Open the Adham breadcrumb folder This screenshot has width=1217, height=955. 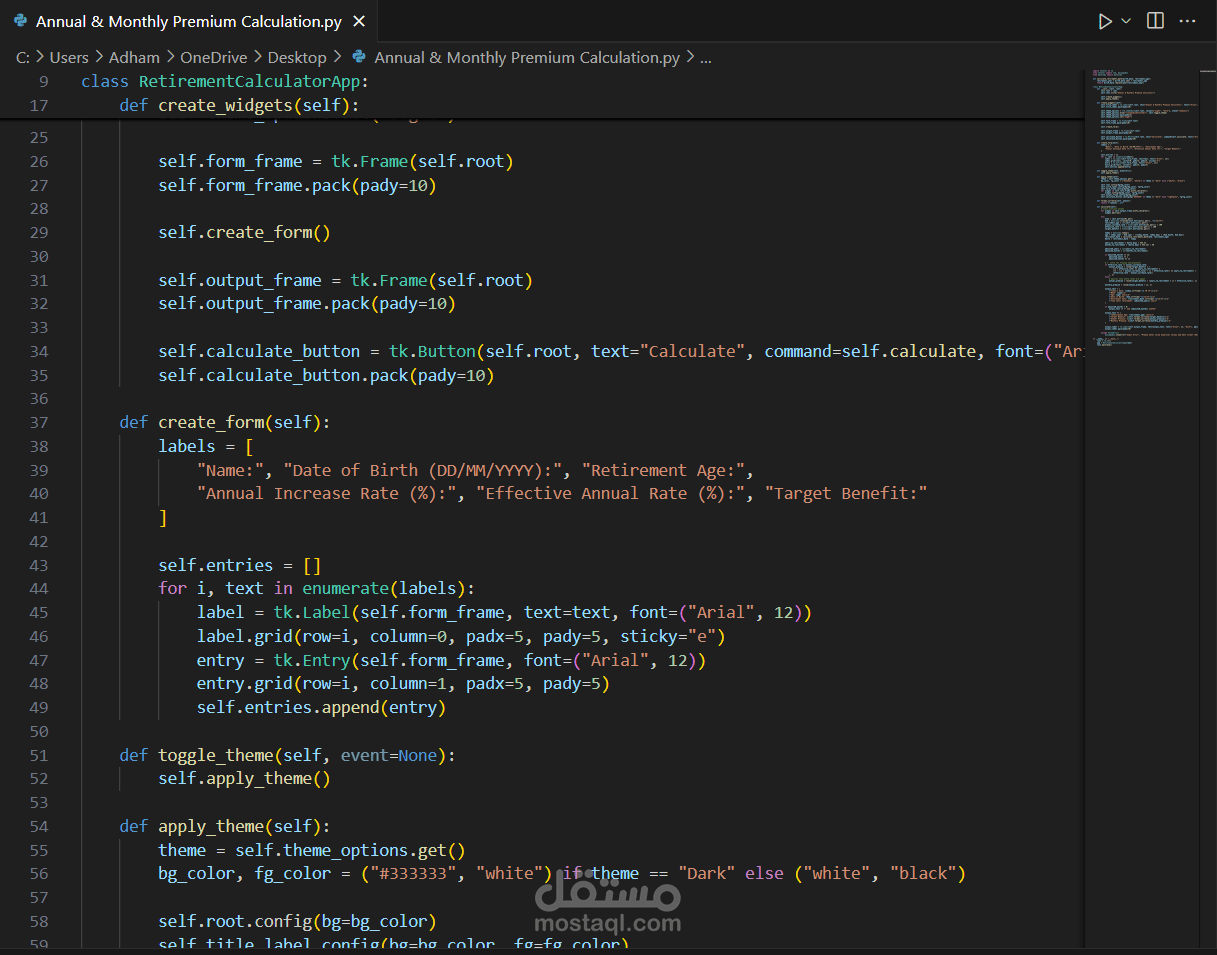[134, 58]
